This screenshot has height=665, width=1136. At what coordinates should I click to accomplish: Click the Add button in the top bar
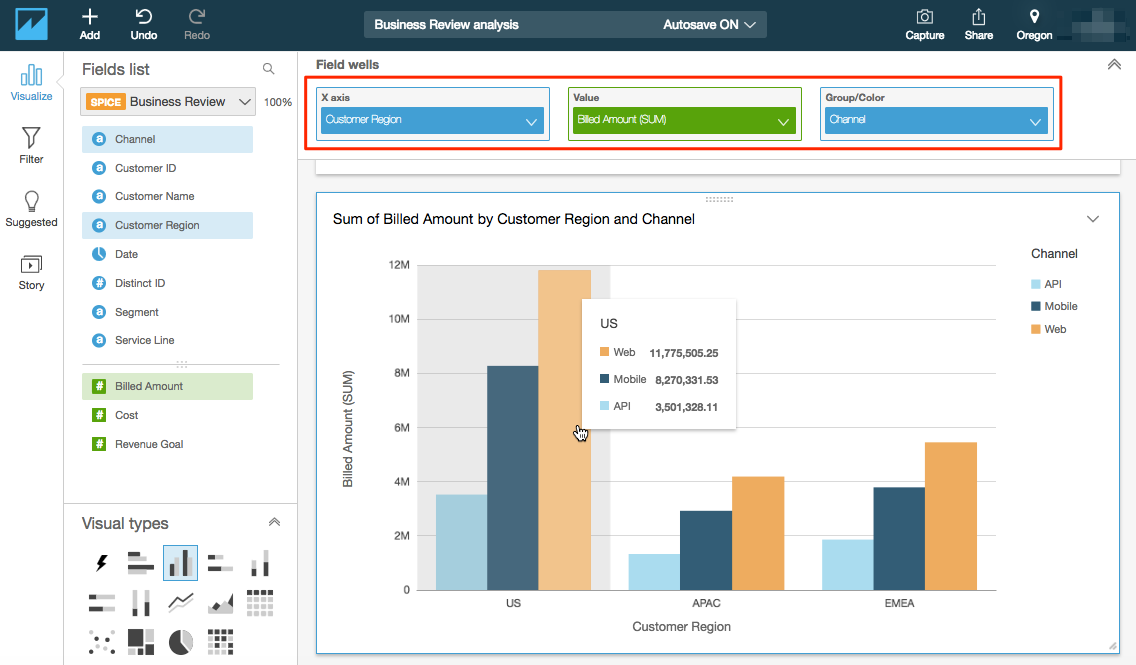[89, 24]
